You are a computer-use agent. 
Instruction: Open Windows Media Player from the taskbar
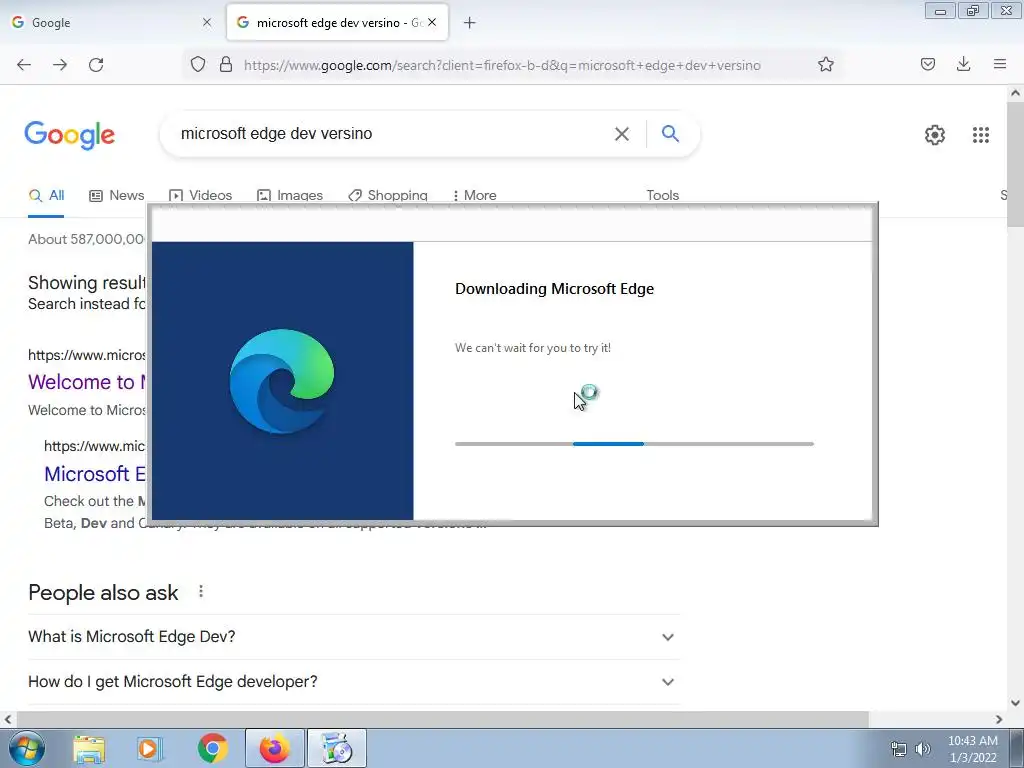149,748
